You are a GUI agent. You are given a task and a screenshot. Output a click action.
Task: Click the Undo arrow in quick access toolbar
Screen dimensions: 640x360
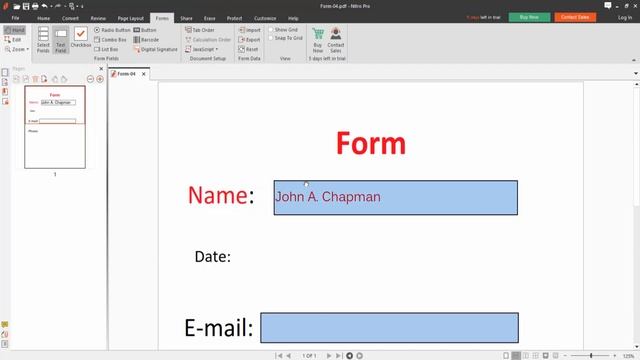44,6
